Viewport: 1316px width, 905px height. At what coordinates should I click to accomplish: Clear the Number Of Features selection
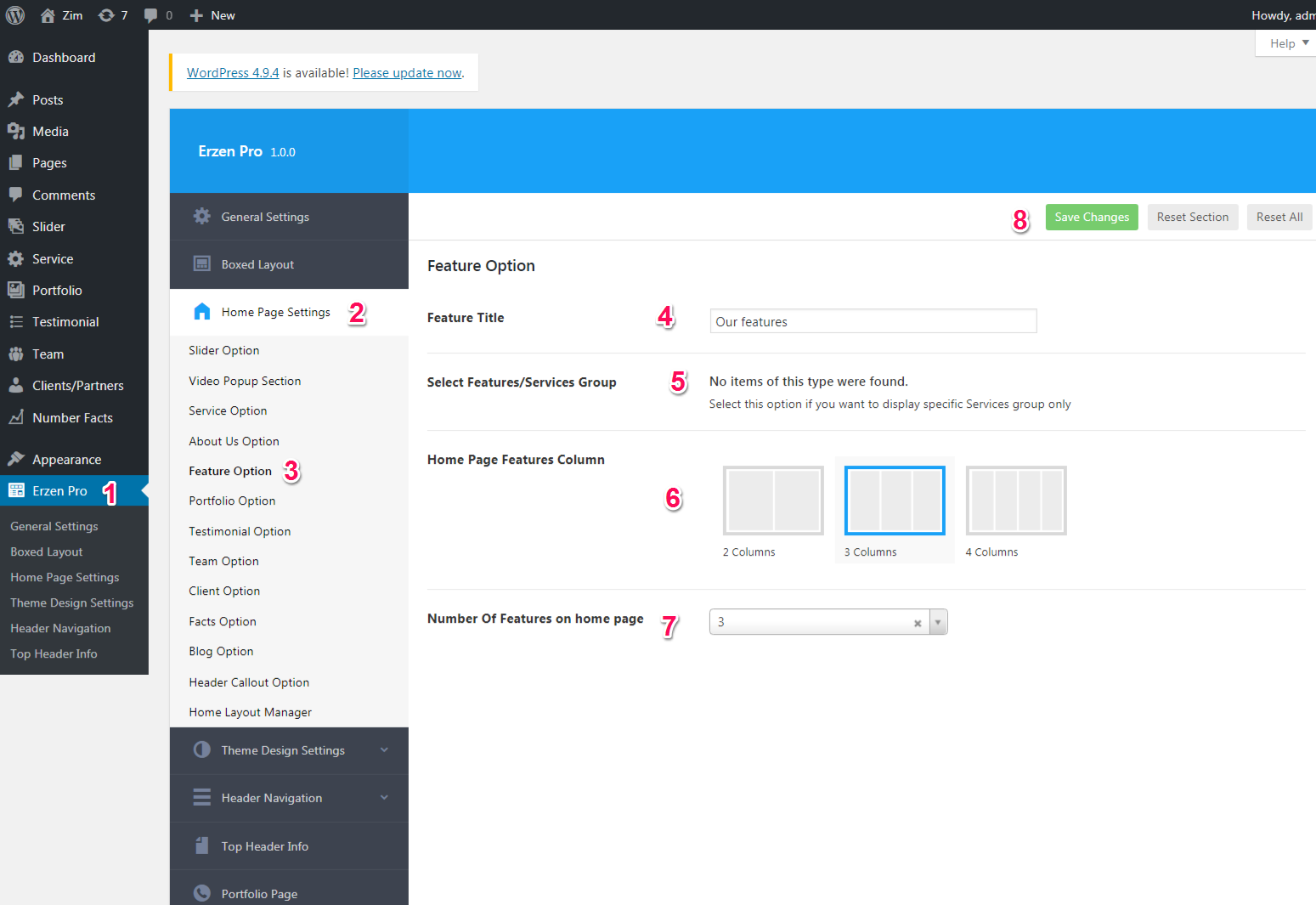click(918, 623)
